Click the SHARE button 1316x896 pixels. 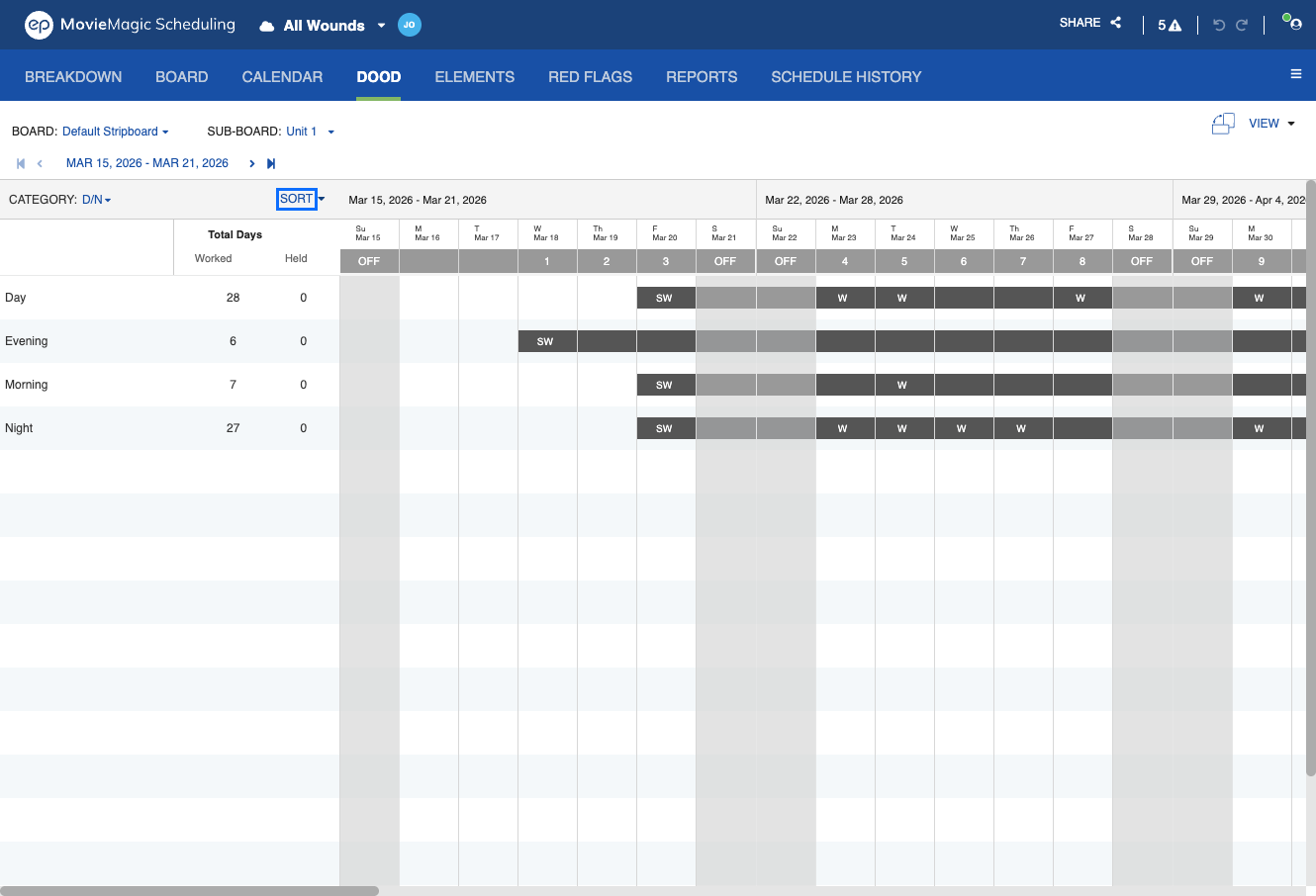(1090, 23)
